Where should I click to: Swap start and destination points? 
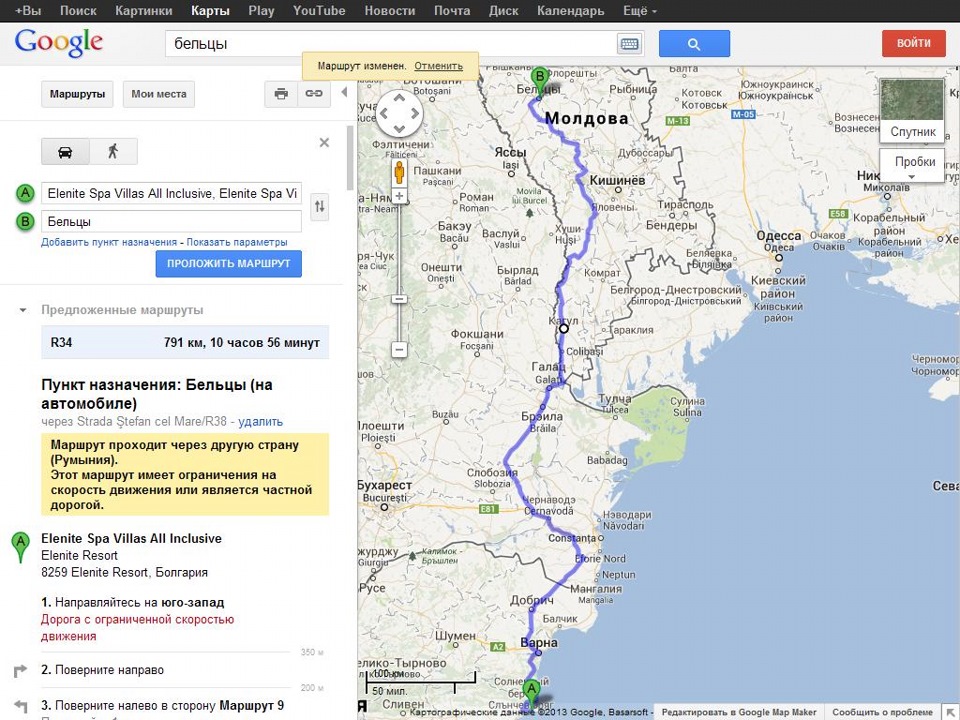320,206
